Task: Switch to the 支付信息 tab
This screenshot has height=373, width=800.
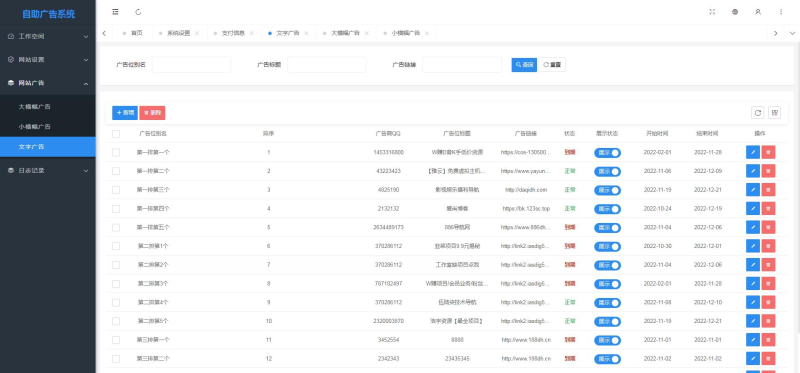Action: 233,33
